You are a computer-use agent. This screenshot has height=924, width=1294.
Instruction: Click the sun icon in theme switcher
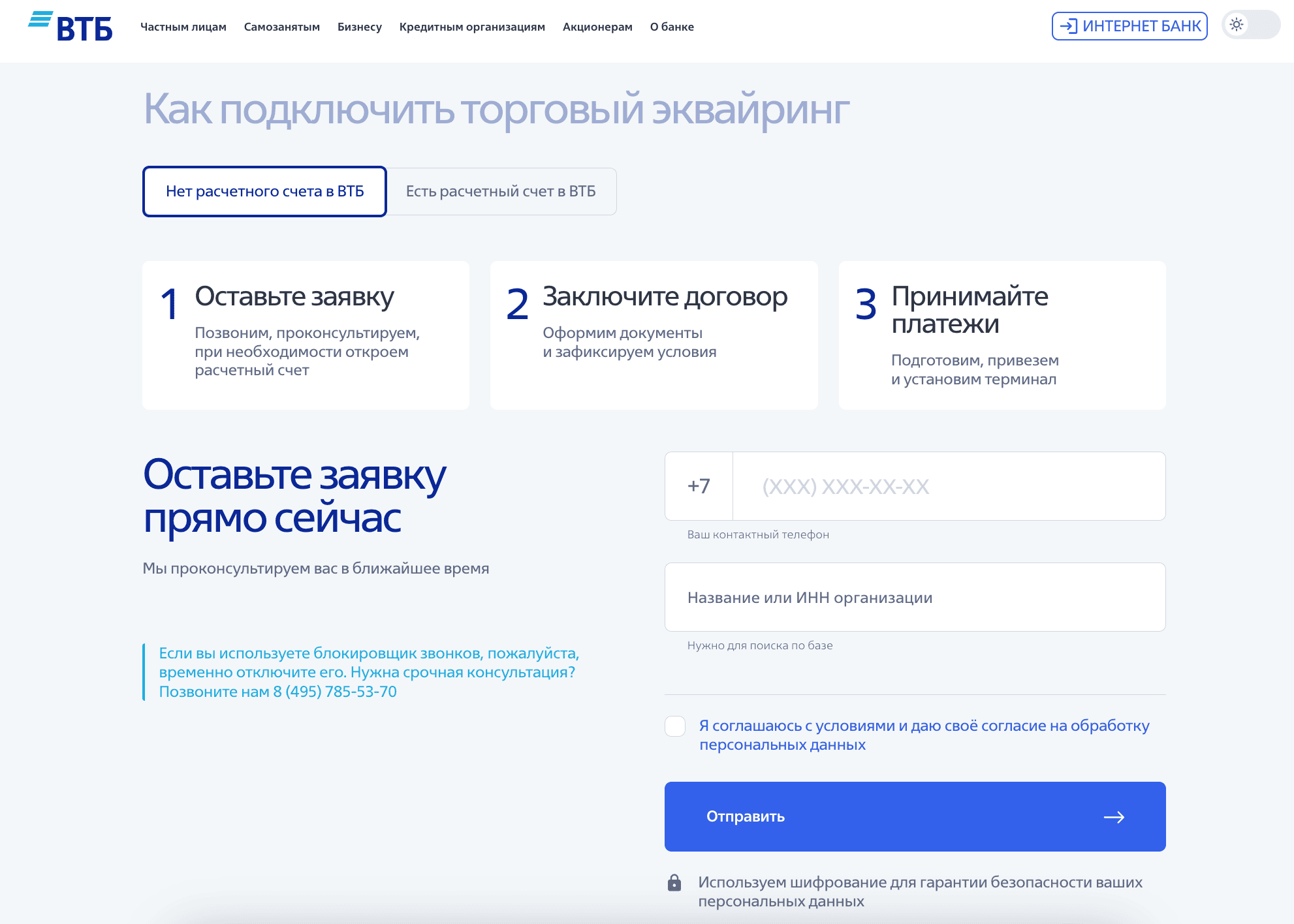pyautogui.click(x=1236, y=25)
